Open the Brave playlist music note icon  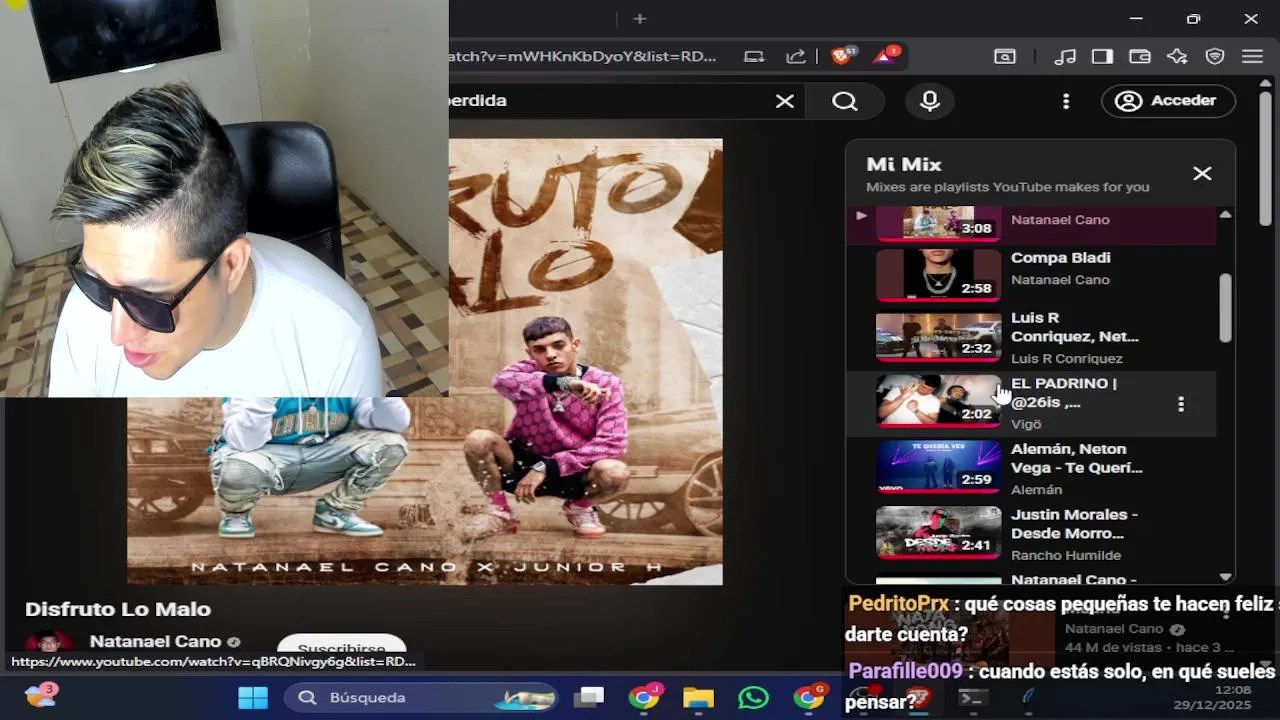pos(1065,56)
